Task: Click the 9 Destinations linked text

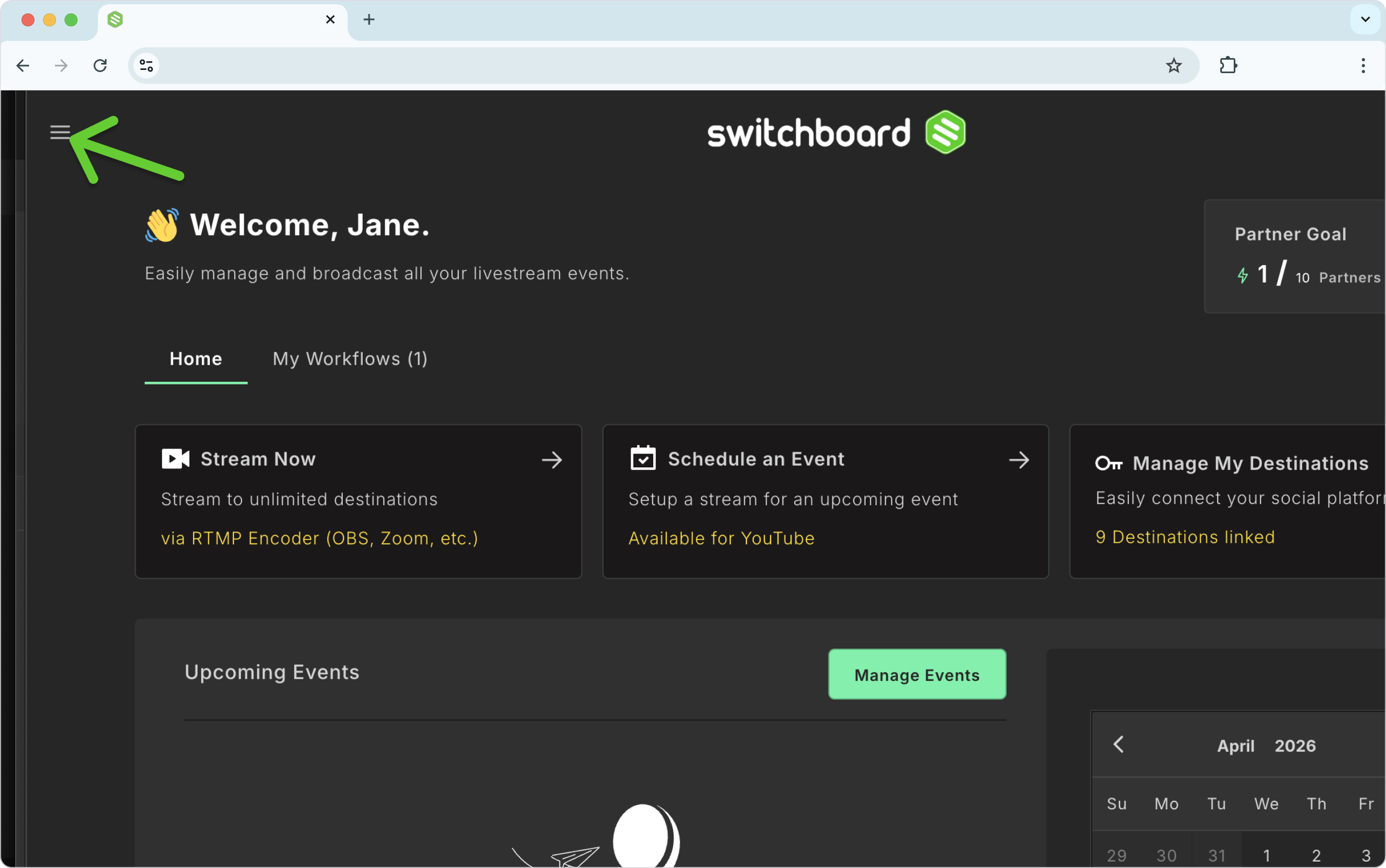Action: tap(1185, 537)
